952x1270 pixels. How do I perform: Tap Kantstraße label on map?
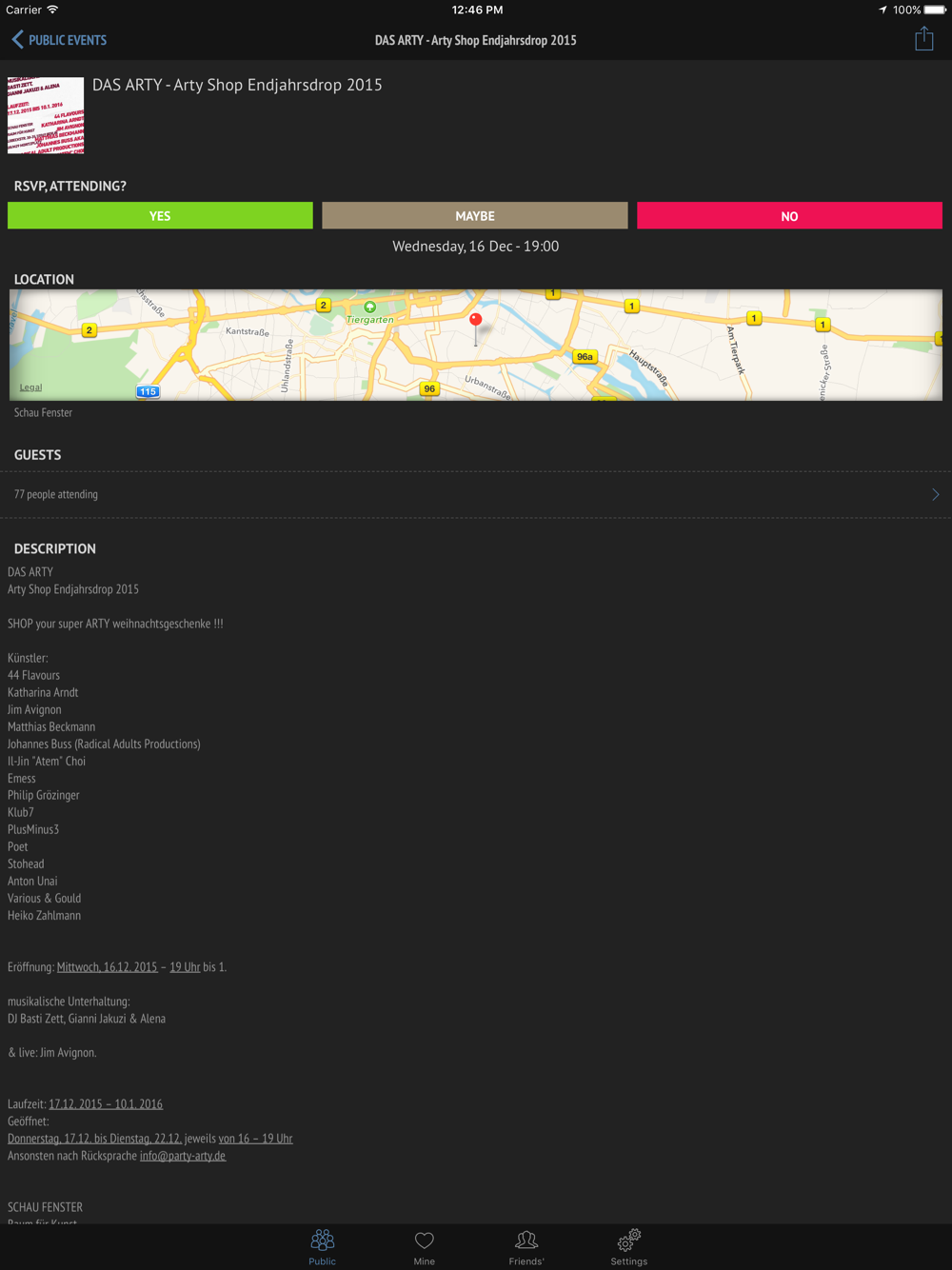tap(247, 332)
